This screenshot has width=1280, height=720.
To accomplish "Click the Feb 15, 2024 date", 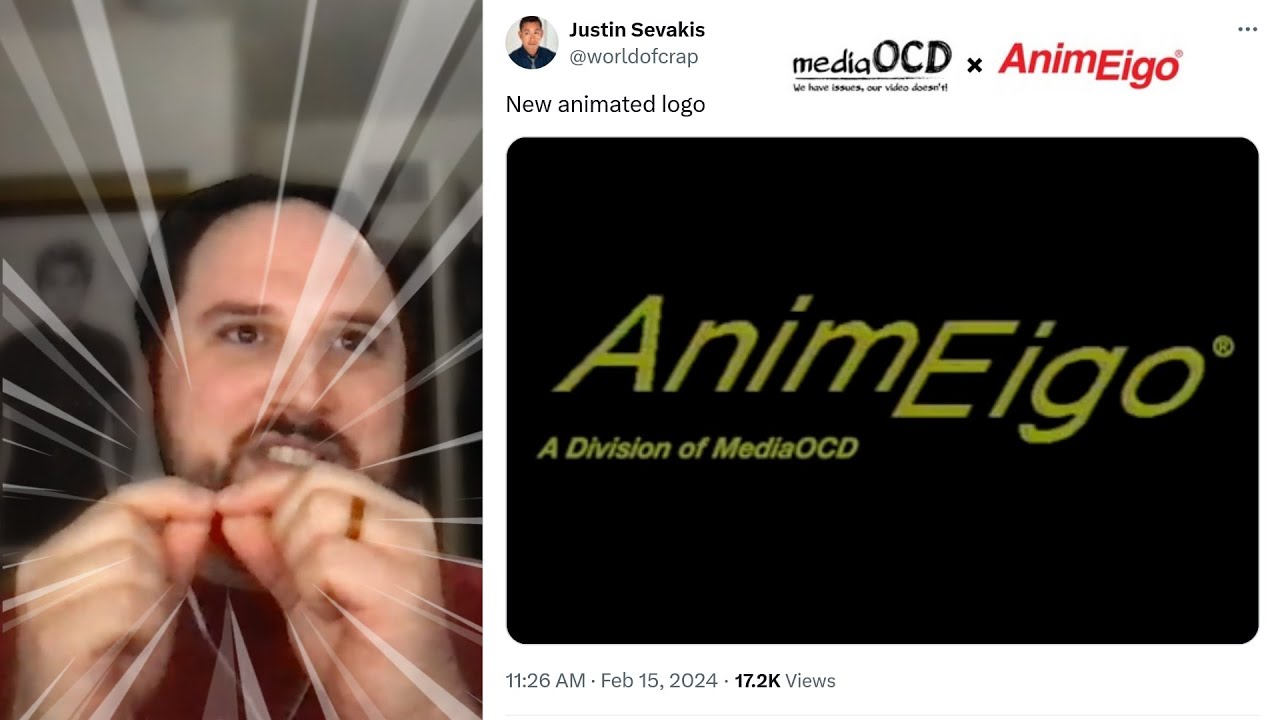I will [658, 681].
